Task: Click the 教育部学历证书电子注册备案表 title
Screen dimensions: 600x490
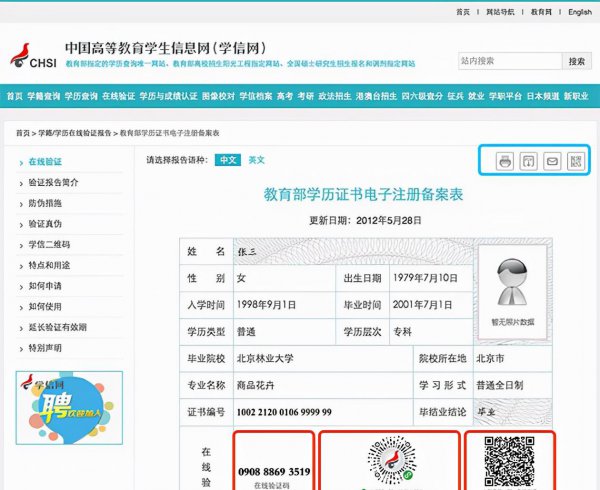Action: tap(364, 194)
